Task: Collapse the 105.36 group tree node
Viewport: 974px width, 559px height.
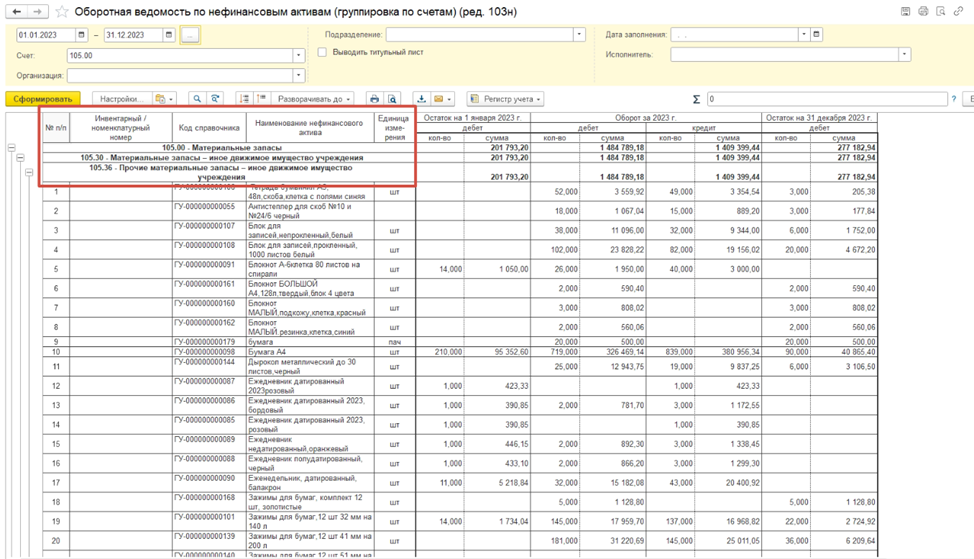Action: (x=29, y=172)
